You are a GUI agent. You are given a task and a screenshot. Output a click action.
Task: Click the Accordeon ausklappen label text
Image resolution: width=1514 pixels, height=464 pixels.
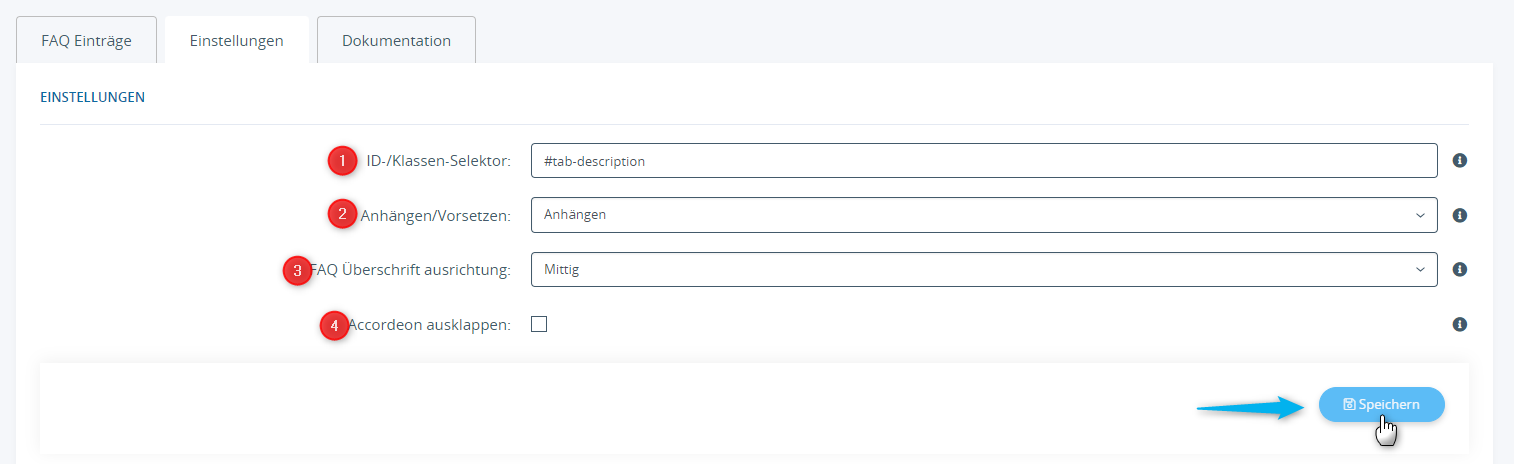tap(430, 324)
